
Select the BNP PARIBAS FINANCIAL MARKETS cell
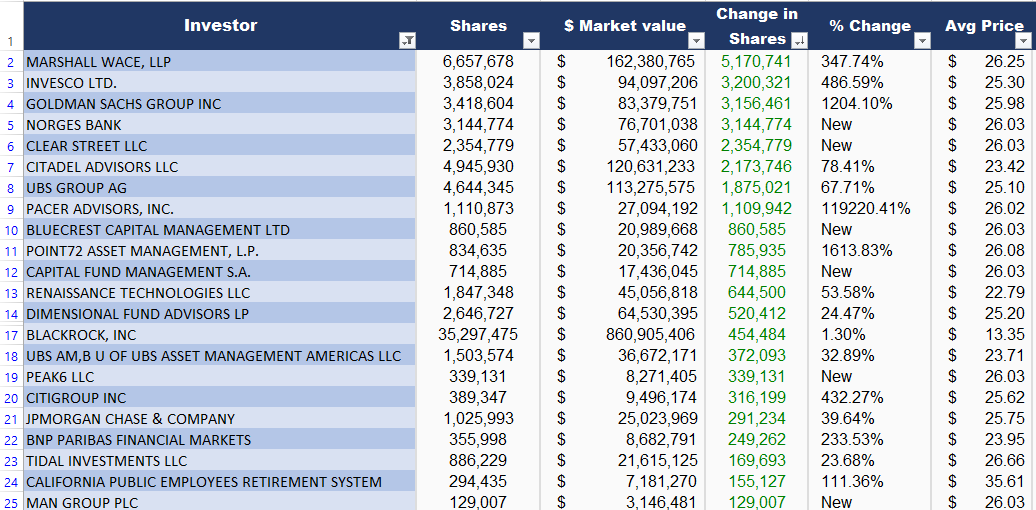point(220,440)
